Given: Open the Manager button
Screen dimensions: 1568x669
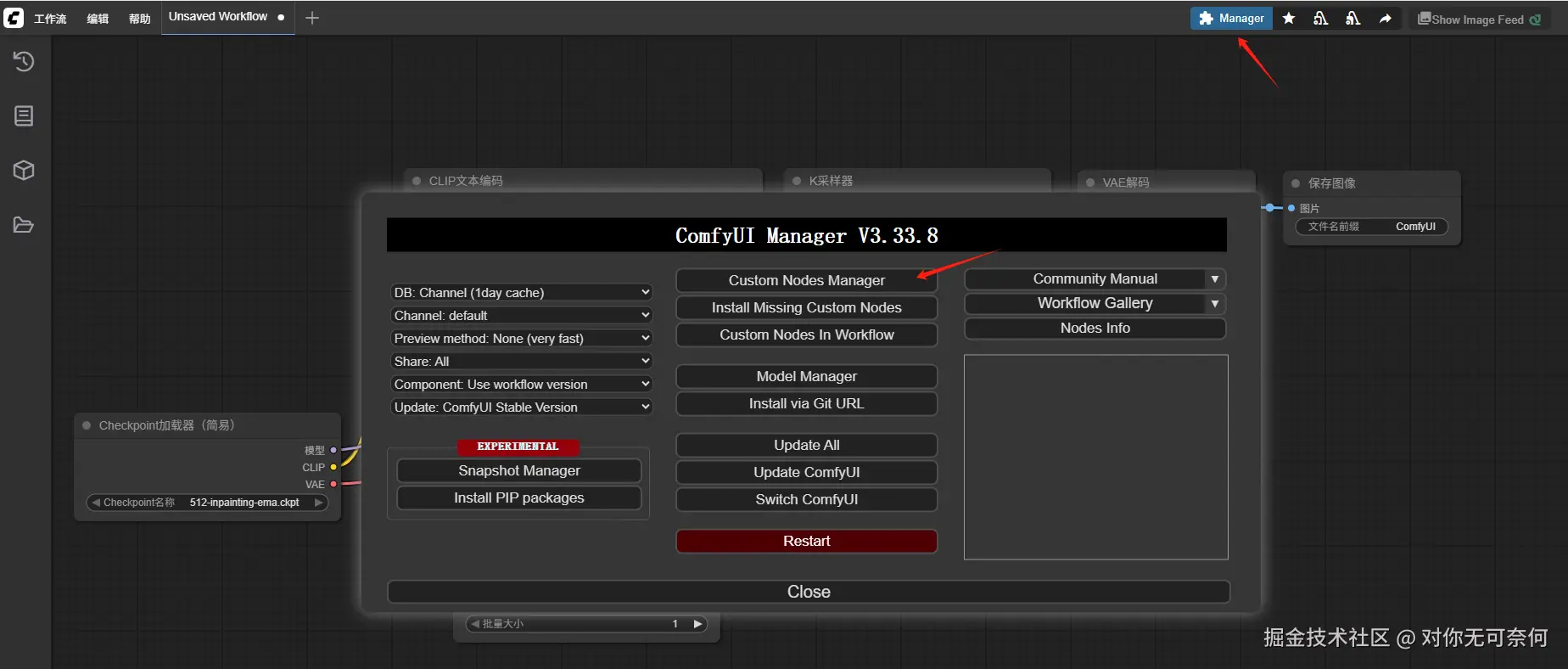Looking at the screenshot, I should pos(1231,18).
